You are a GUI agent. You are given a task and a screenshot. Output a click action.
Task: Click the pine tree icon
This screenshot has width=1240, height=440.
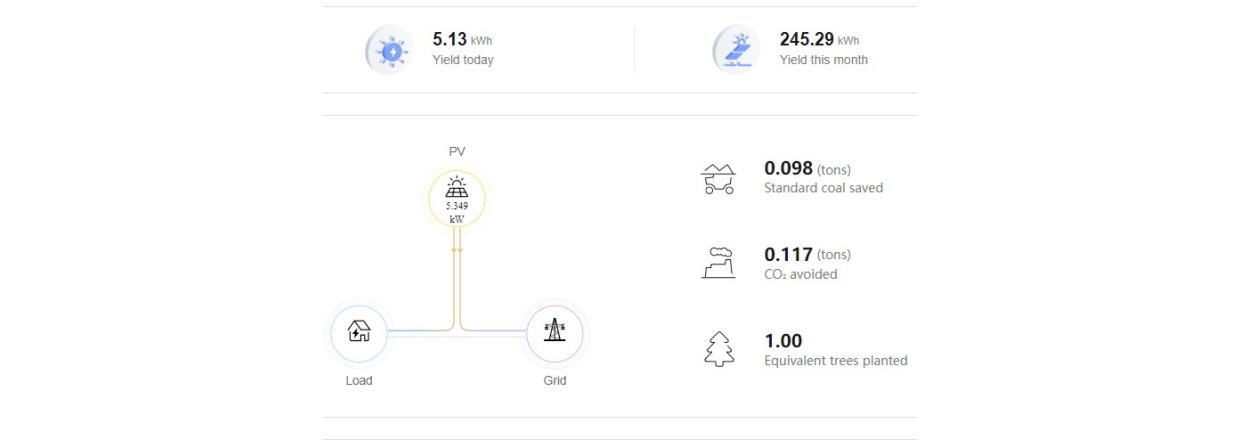(718, 349)
